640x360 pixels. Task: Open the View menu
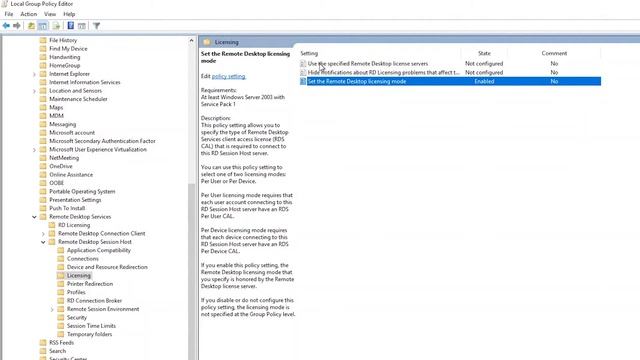coord(50,14)
